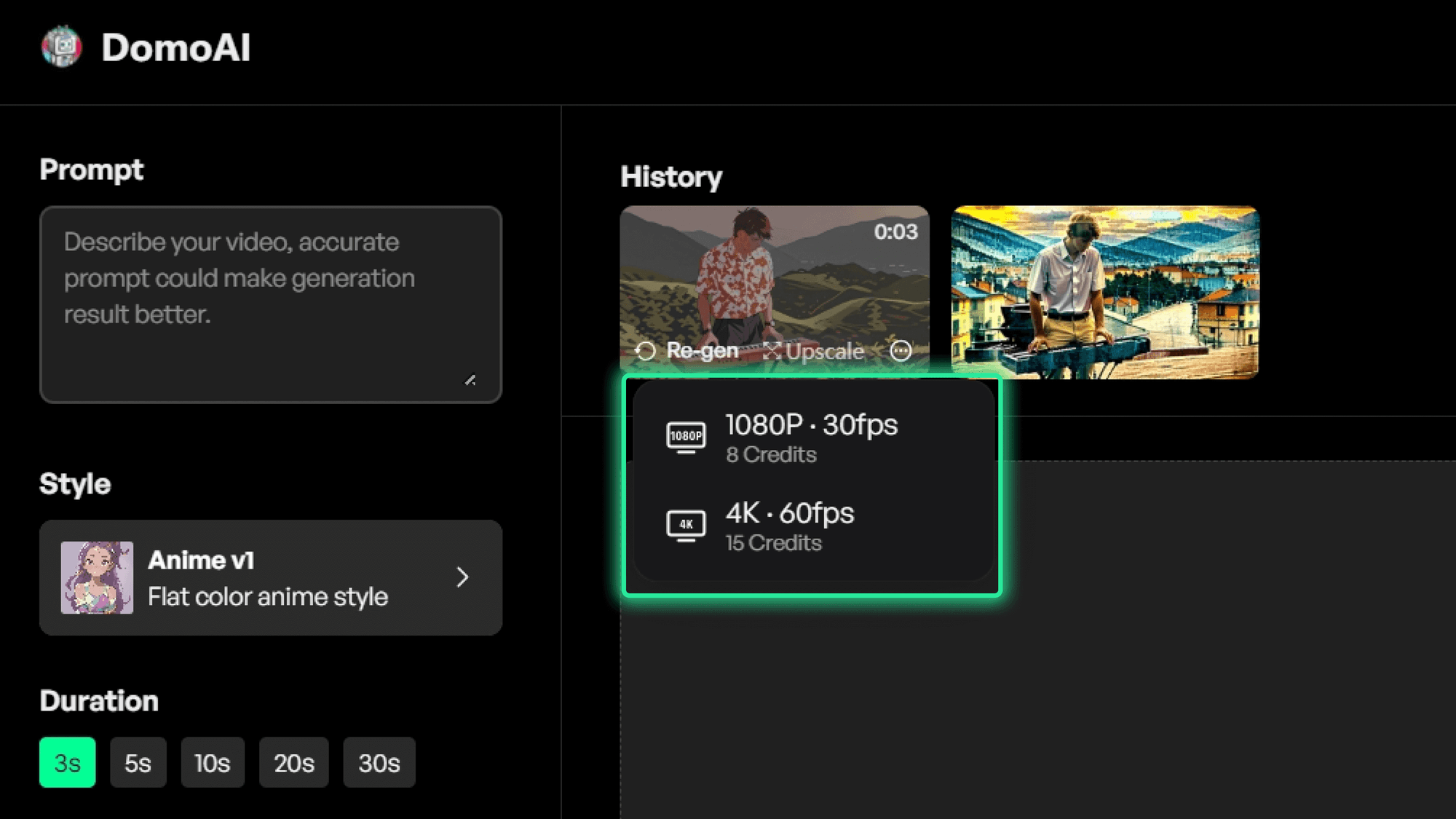Select the 30s duration option
1456x819 pixels.
pos(379,763)
